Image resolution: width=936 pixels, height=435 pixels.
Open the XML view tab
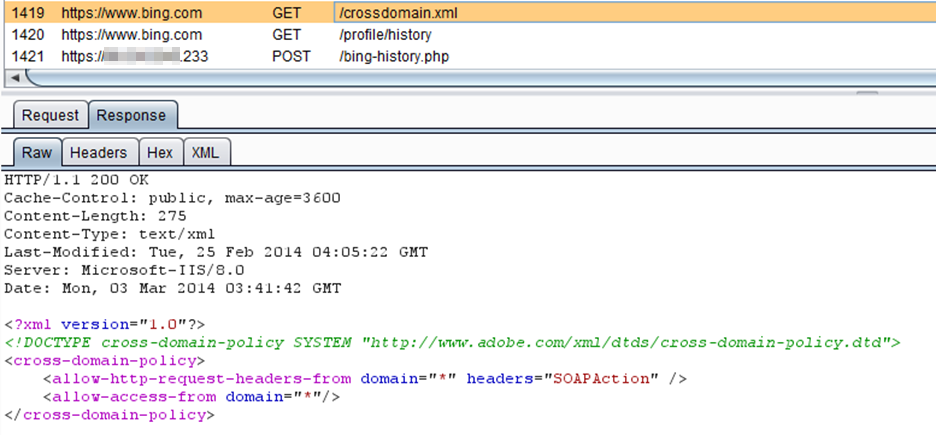(x=205, y=153)
